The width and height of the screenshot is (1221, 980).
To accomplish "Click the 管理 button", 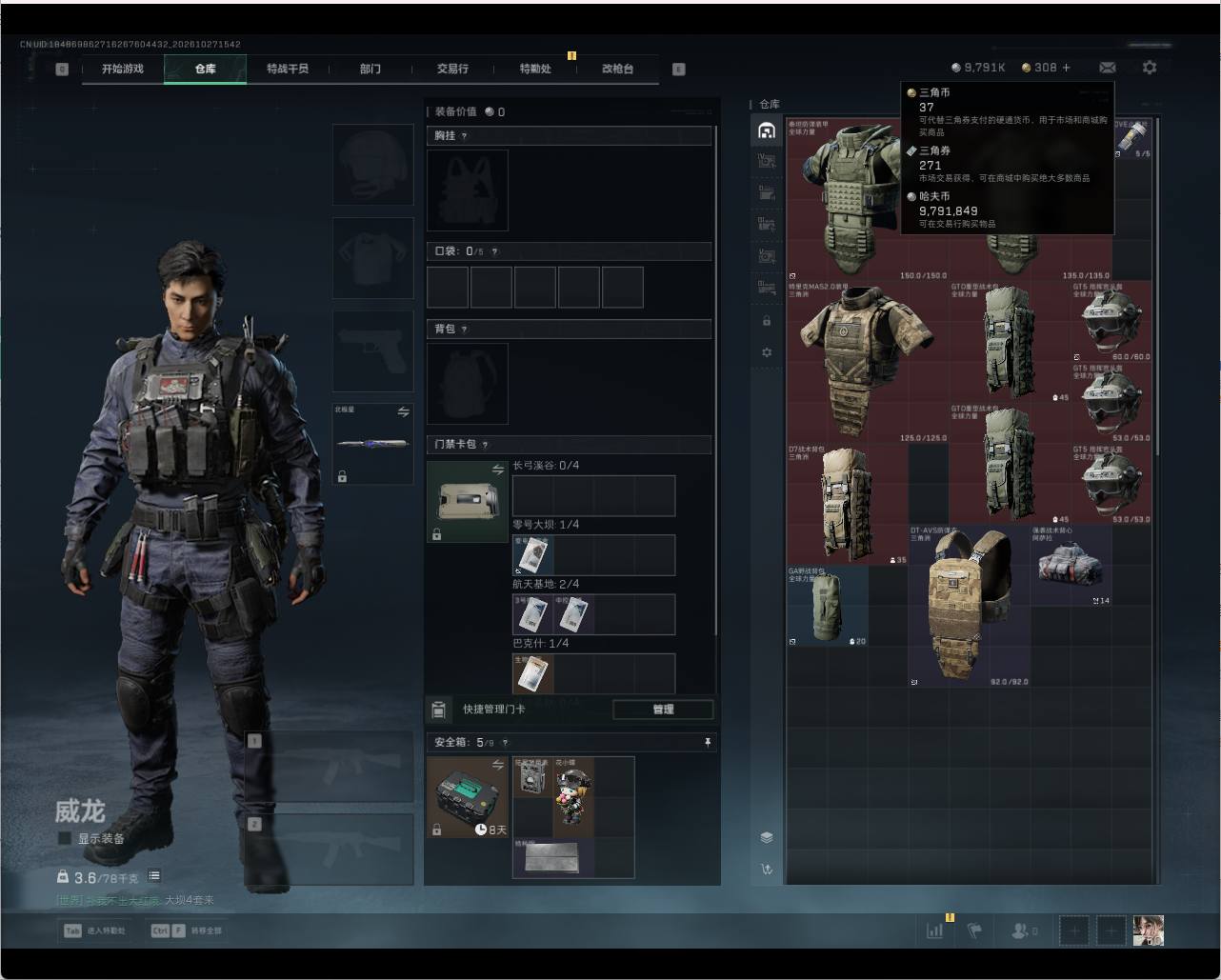I will (663, 710).
